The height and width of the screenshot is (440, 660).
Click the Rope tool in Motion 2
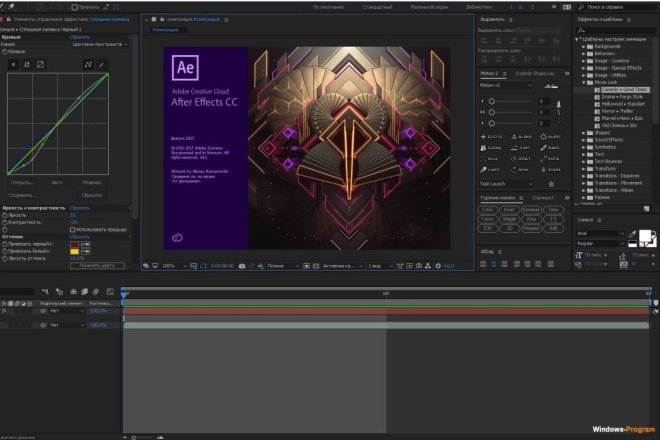click(550, 159)
